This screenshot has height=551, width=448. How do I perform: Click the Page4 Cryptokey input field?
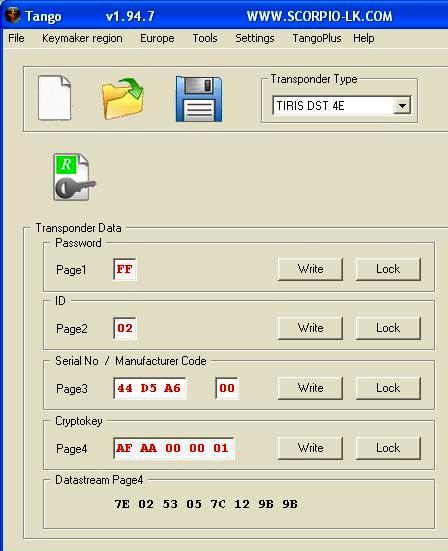click(174, 448)
